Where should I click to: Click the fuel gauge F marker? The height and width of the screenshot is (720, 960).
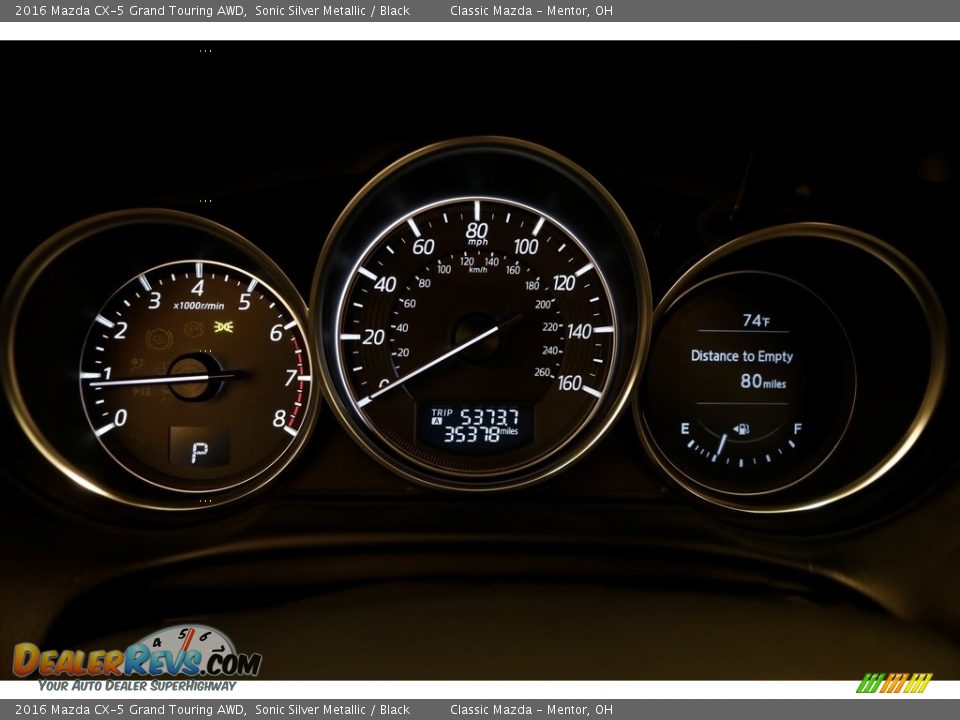[x=797, y=429]
